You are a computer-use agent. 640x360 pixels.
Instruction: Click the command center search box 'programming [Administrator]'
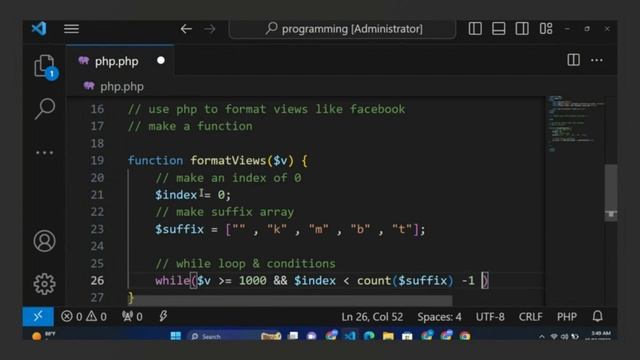click(342, 29)
